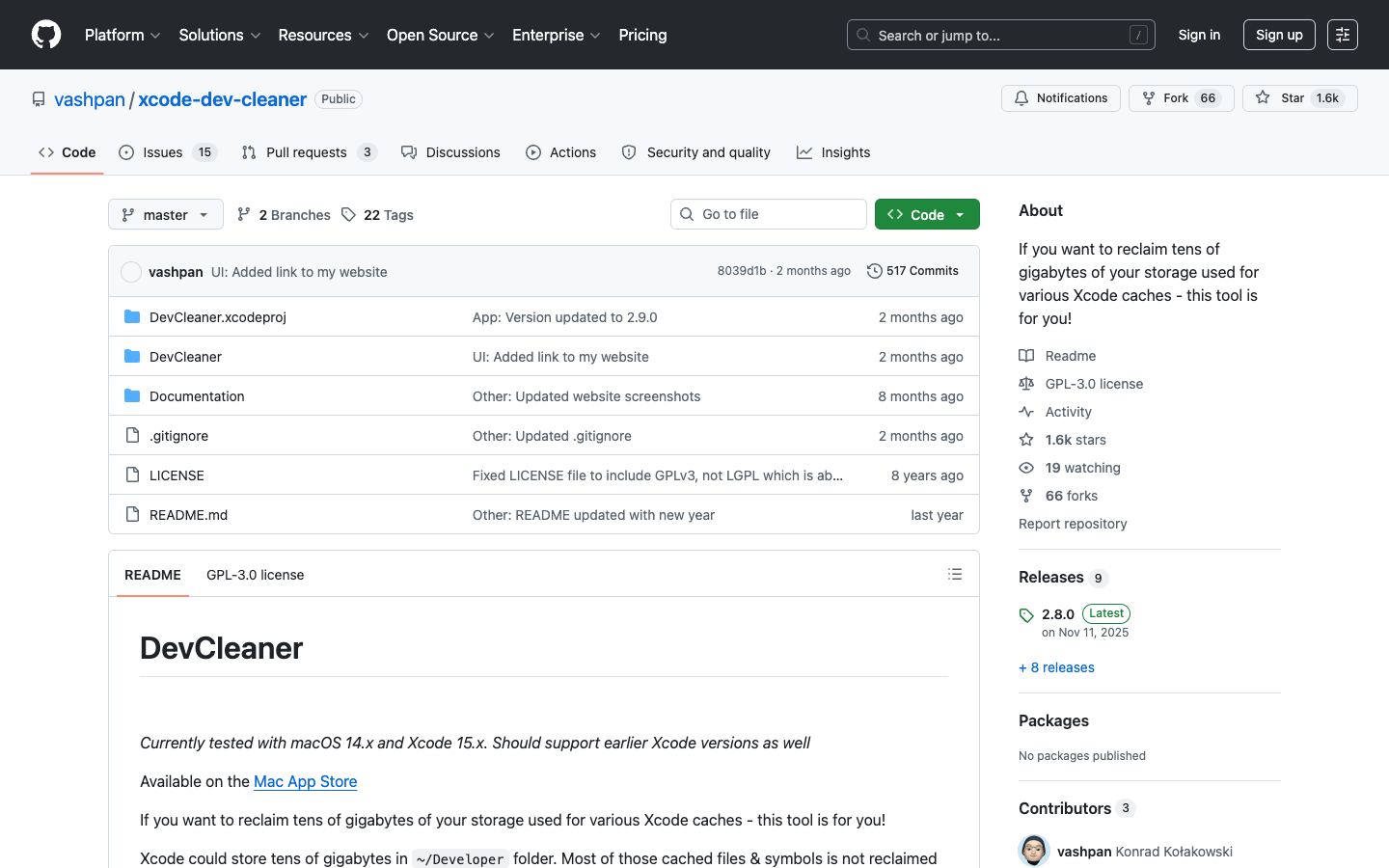Image resolution: width=1389 pixels, height=868 pixels.
Task: Open the 22 Tags link
Action: click(377, 215)
